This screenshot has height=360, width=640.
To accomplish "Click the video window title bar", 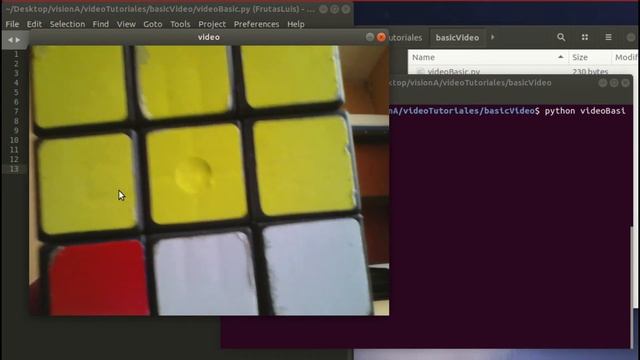I will [x=209, y=37].
